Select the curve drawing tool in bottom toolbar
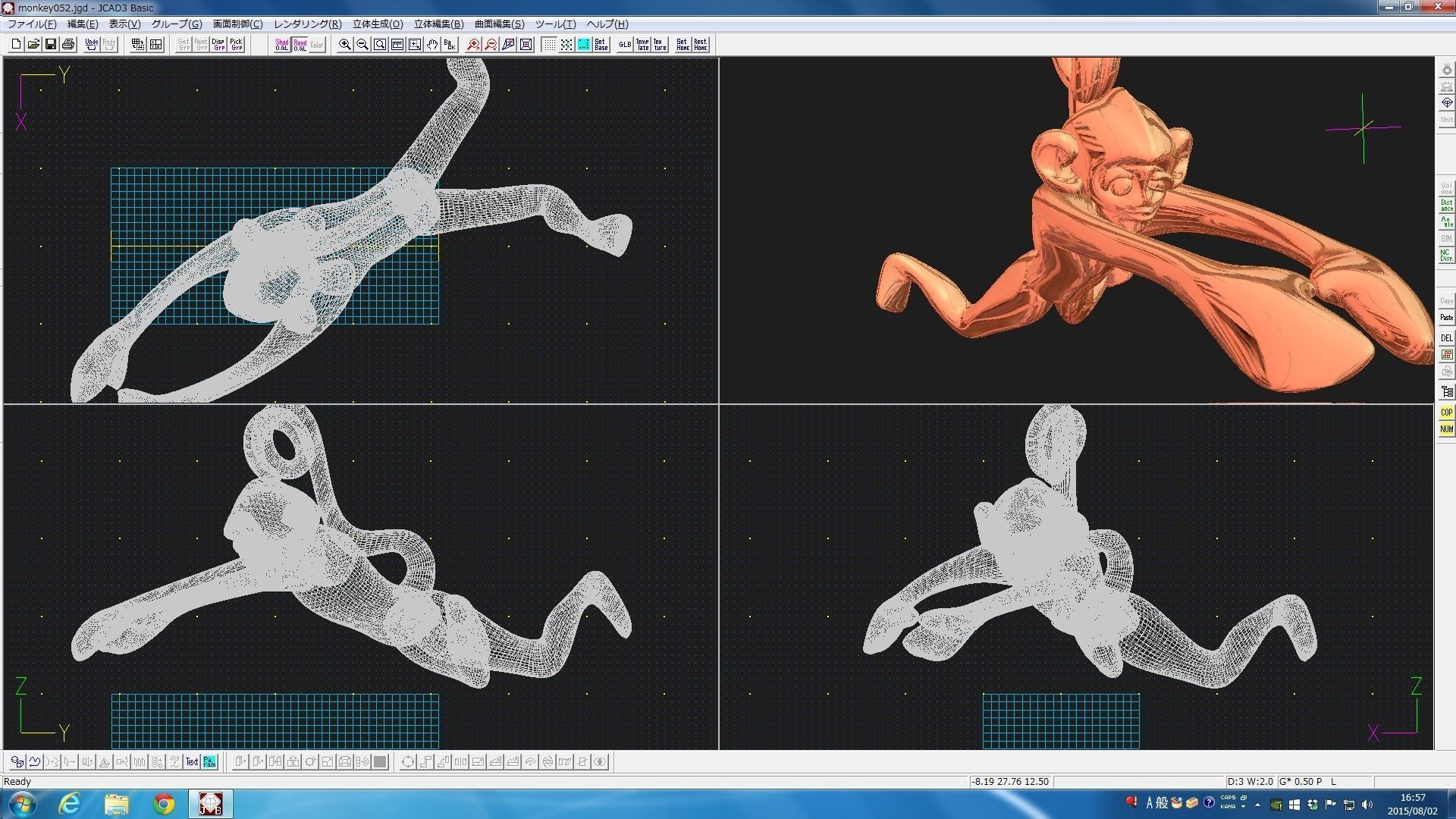Screen dimensions: 1456x819 (34, 762)
